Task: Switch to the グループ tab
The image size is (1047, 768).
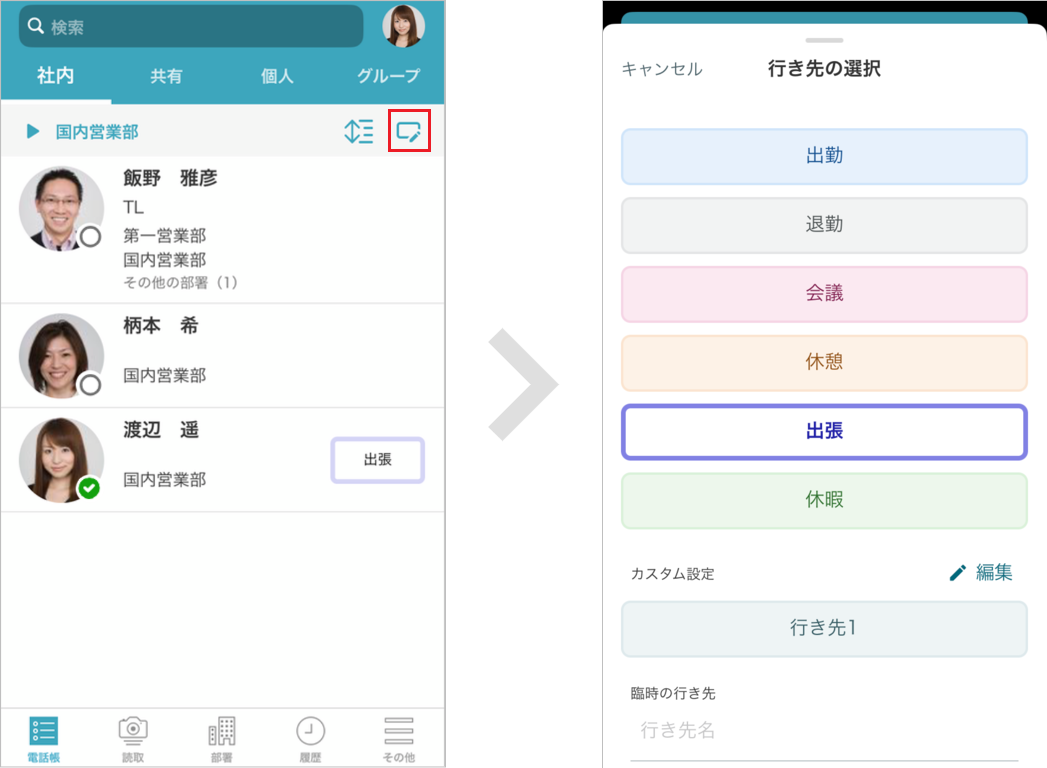Action: [388, 76]
